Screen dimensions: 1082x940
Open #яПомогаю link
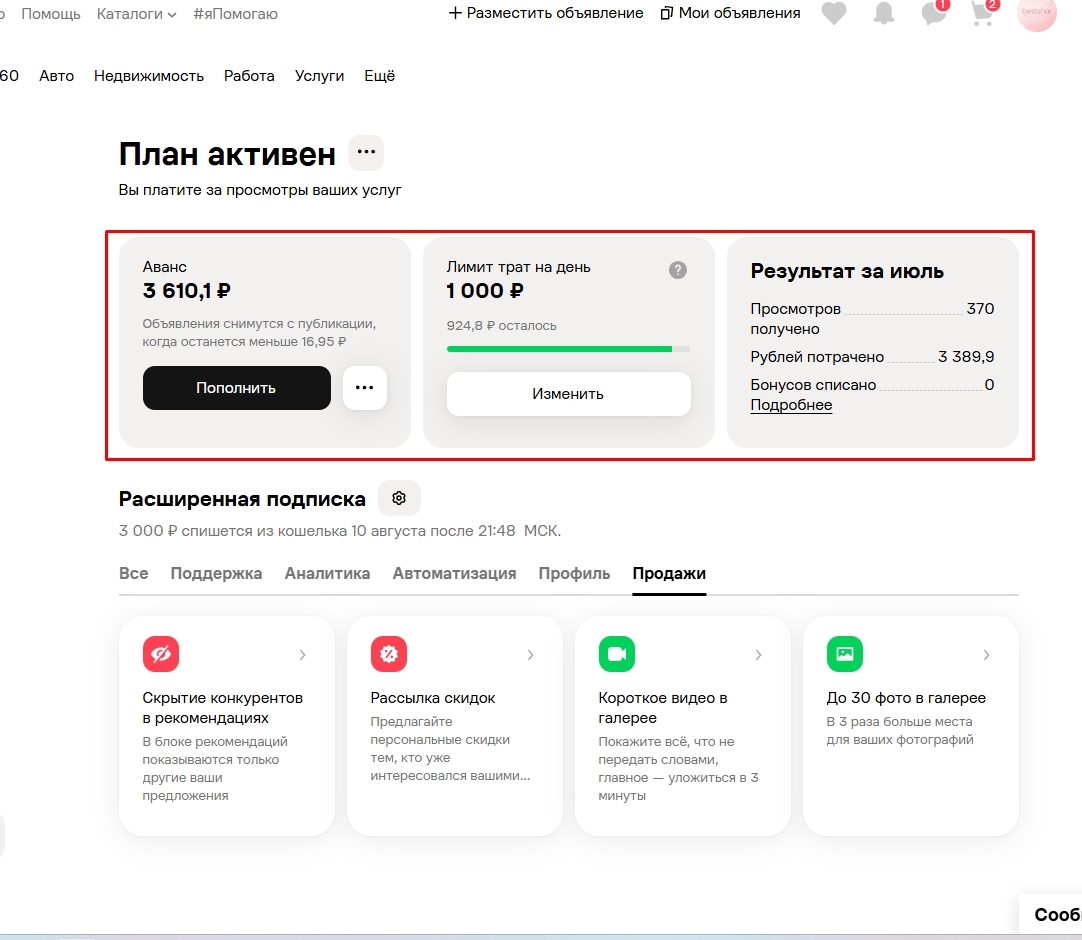[235, 14]
